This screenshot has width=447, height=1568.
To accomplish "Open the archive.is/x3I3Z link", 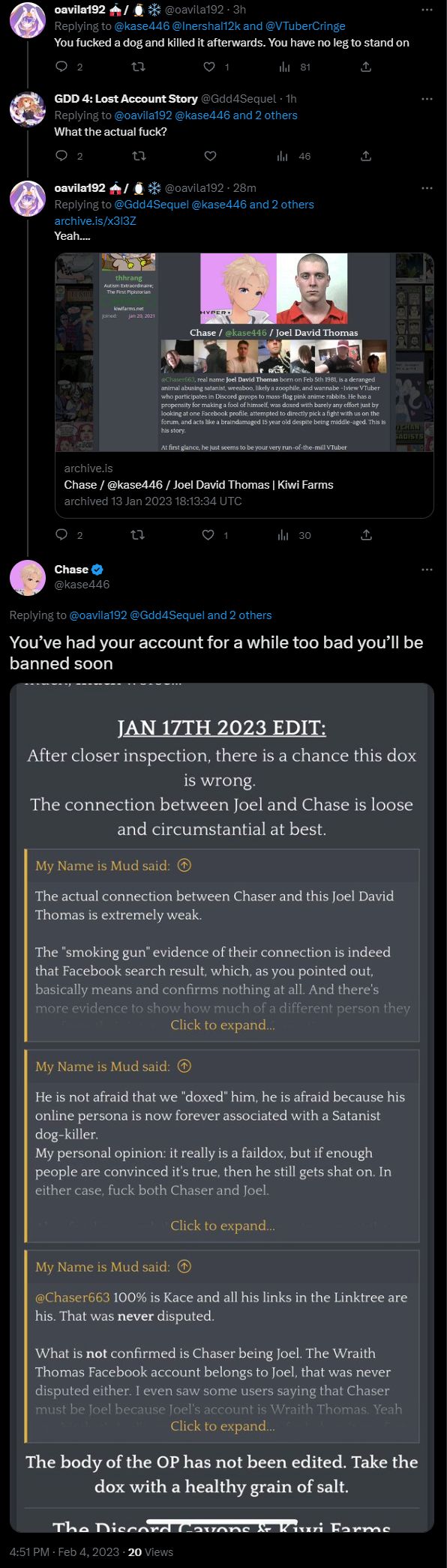I will tap(95, 220).
